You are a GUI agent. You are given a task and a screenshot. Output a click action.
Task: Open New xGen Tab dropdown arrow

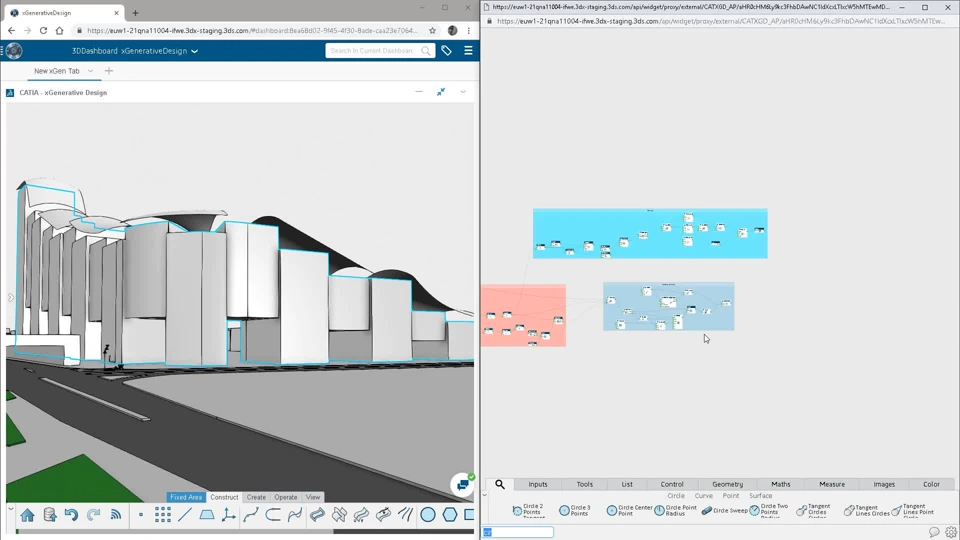[x=90, y=71]
